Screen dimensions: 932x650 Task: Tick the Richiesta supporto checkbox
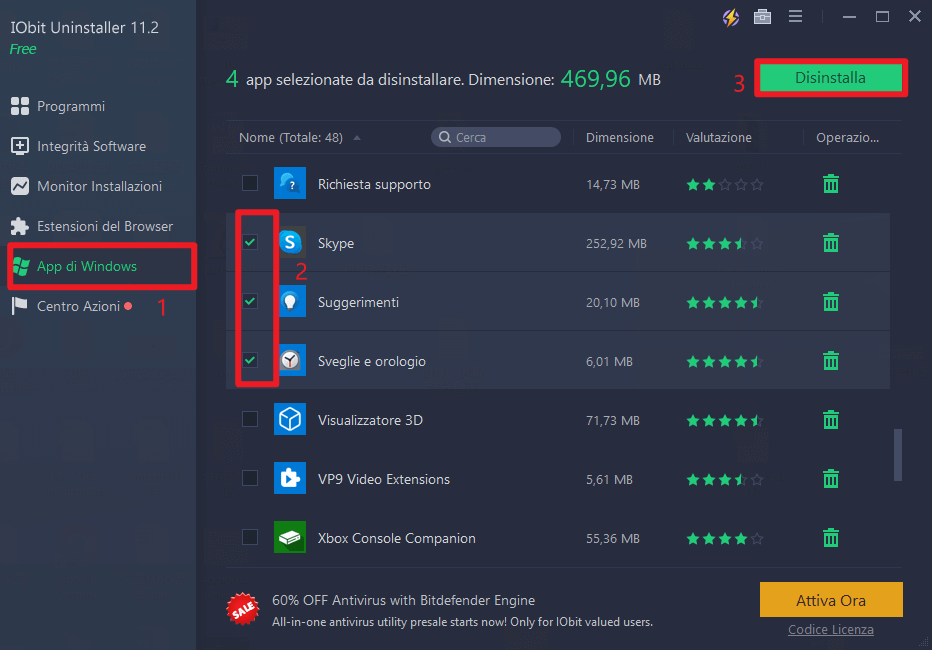pos(250,183)
